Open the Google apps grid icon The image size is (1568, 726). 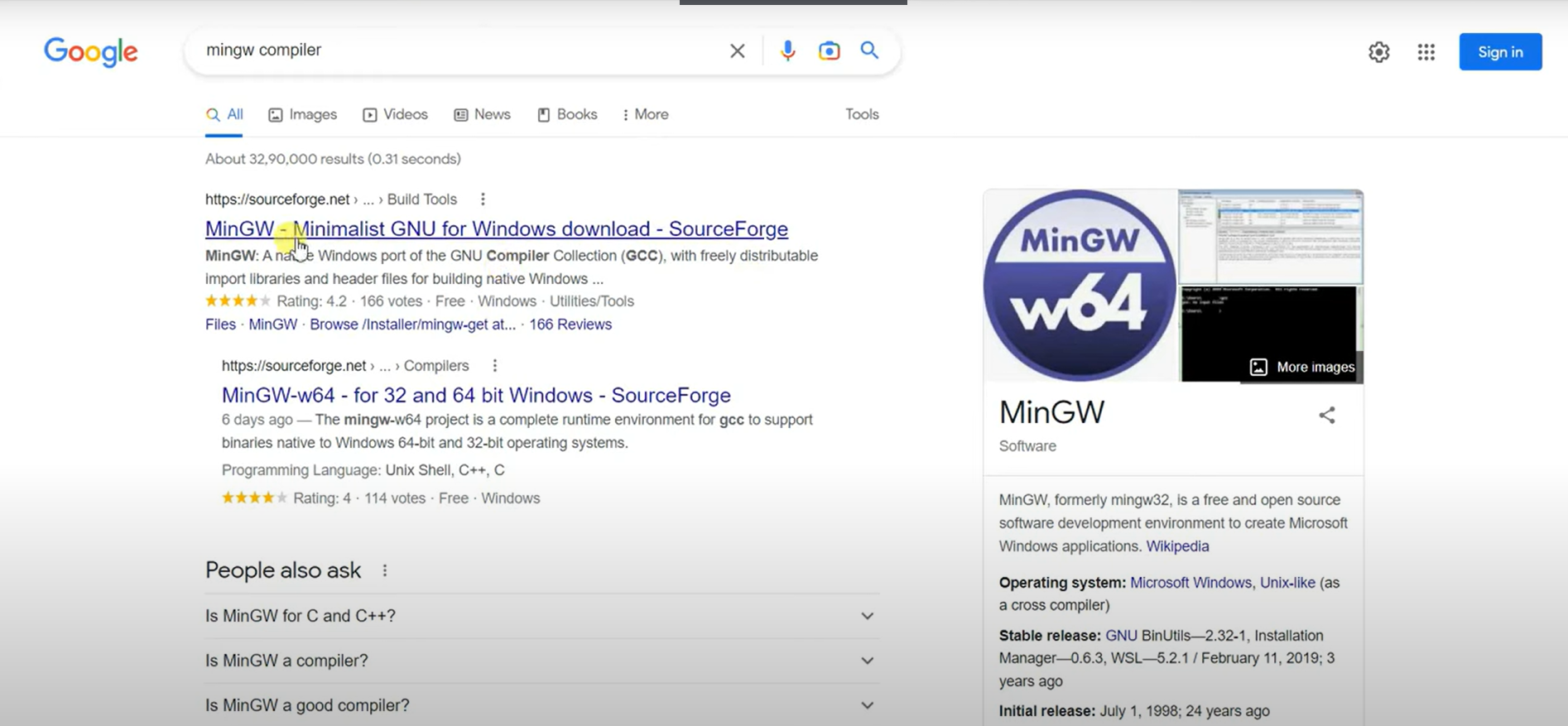point(1426,52)
